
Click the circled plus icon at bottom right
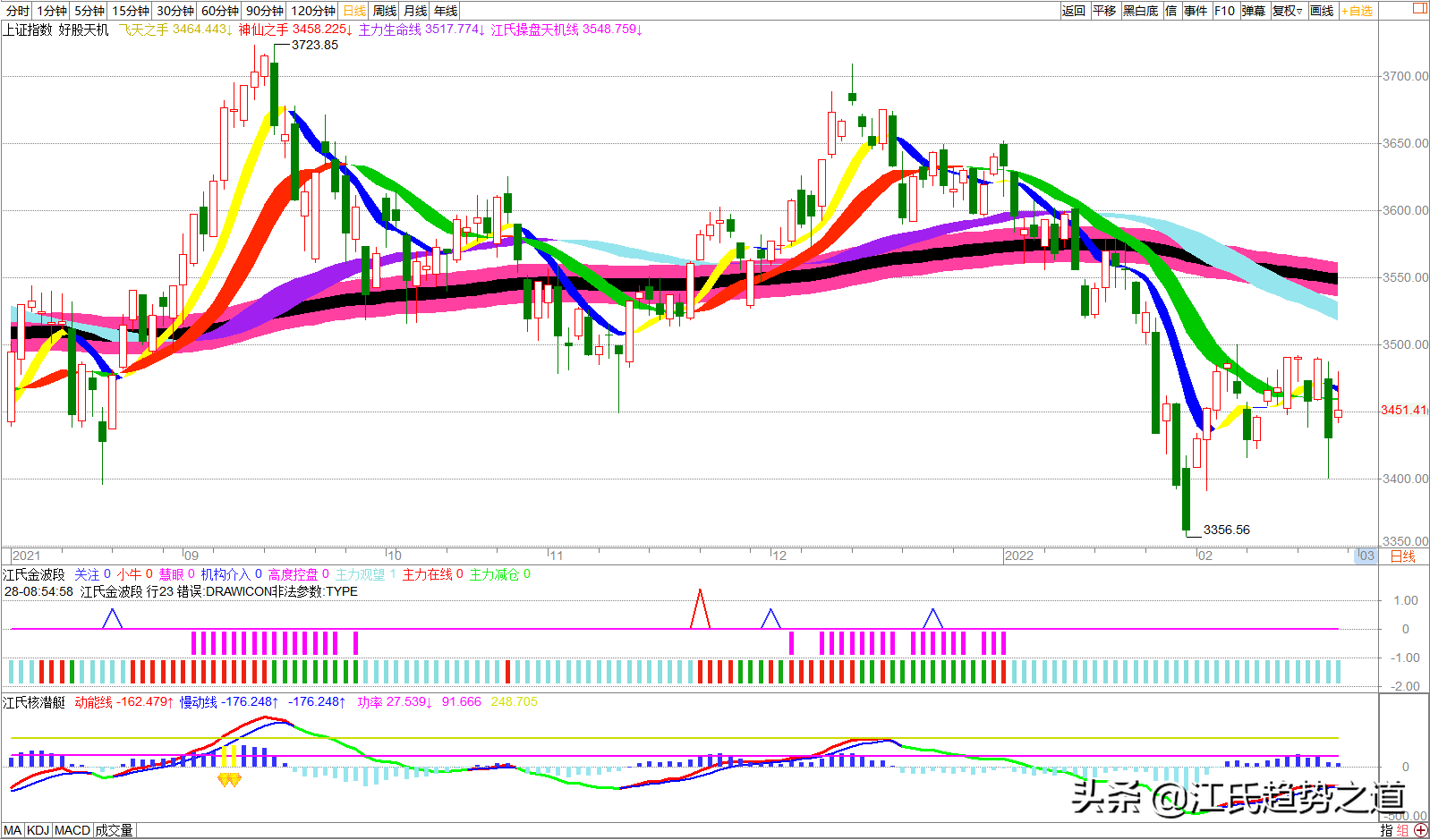[1421, 830]
